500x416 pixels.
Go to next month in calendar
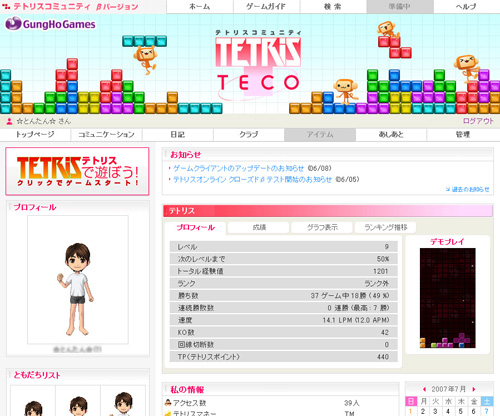474,389
